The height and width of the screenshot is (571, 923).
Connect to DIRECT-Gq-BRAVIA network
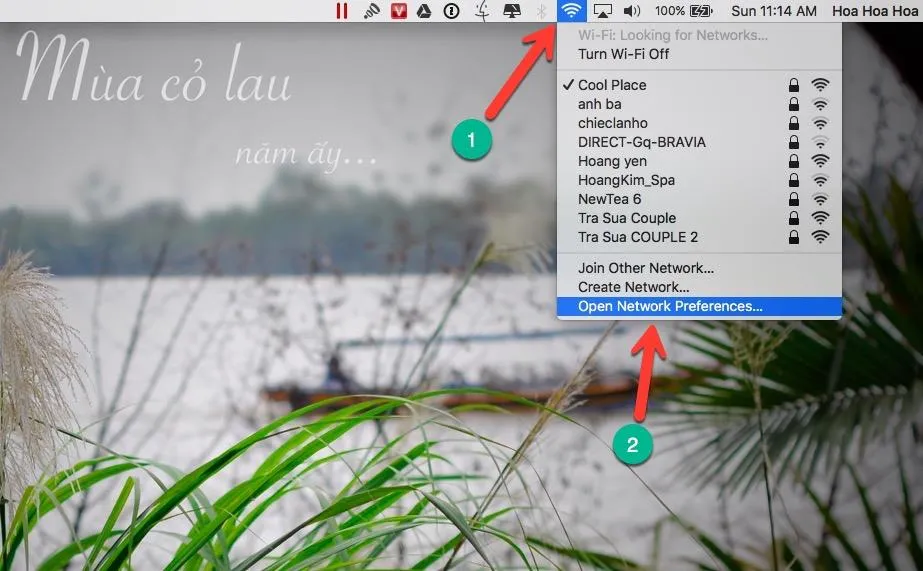click(x=699, y=142)
